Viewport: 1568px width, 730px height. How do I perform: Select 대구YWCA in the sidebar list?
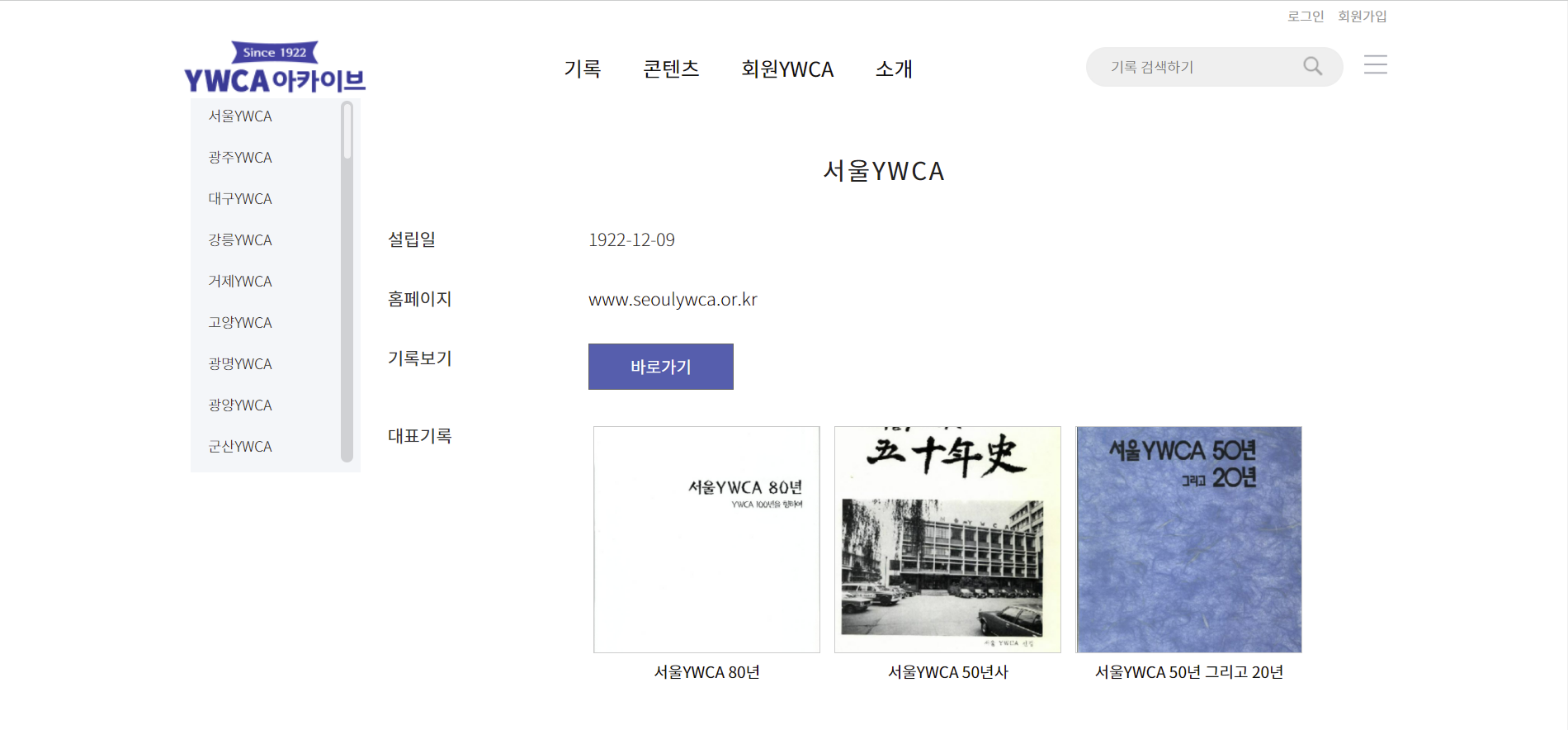point(240,198)
